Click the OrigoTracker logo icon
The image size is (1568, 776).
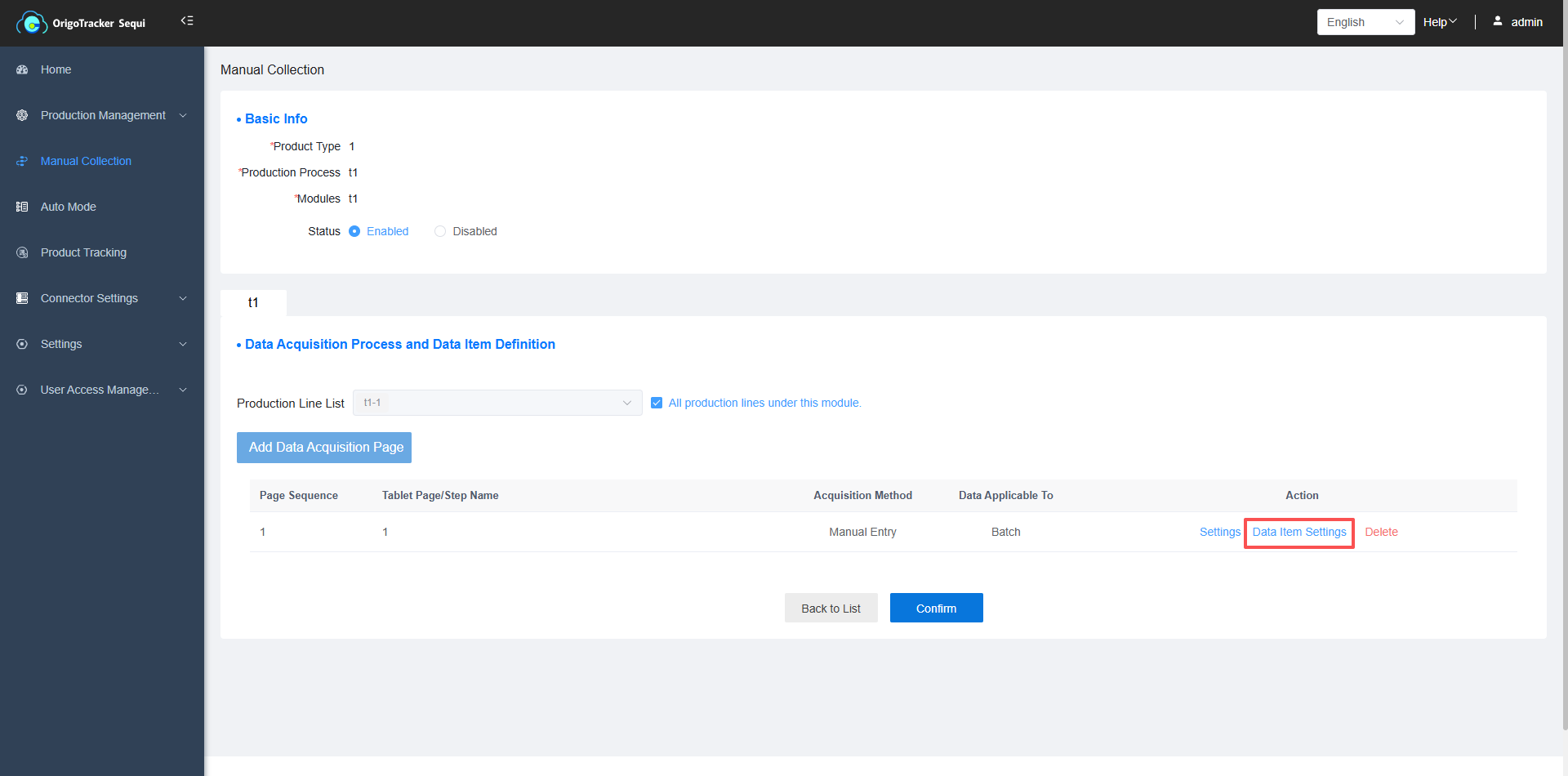point(31,23)
